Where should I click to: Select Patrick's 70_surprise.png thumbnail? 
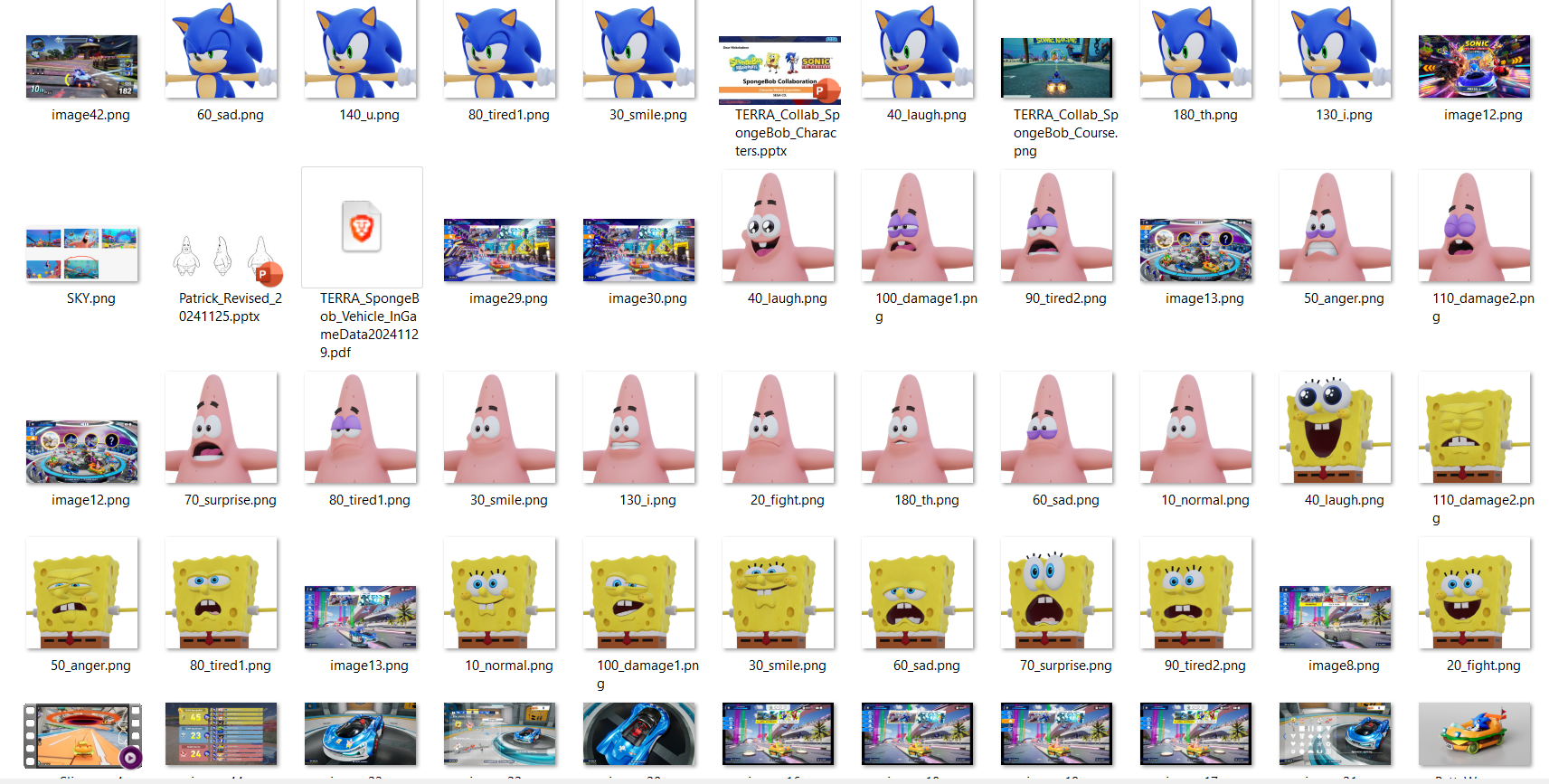coord(222,428)
